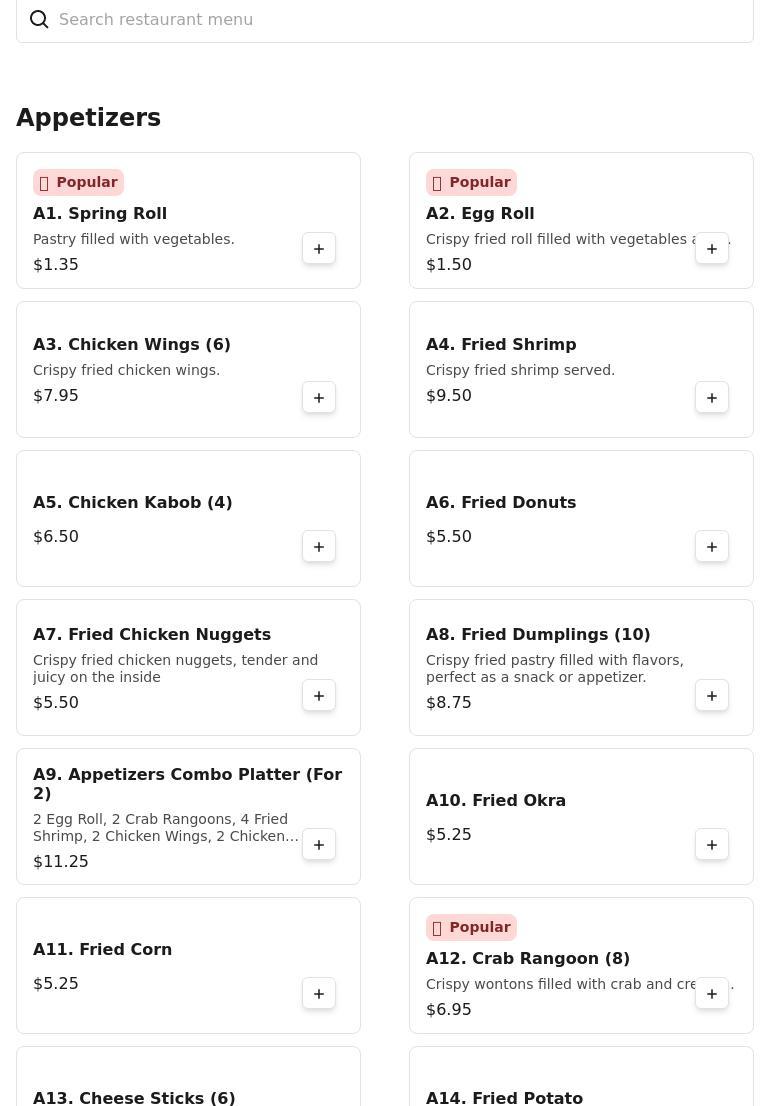
Task: Add A8. Fried Dumplings (10) plus icon
Action: [711, 695]
